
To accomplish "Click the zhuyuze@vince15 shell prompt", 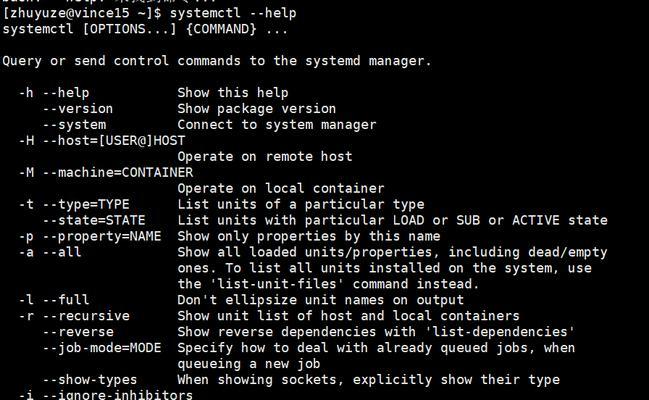I will 82,13.
